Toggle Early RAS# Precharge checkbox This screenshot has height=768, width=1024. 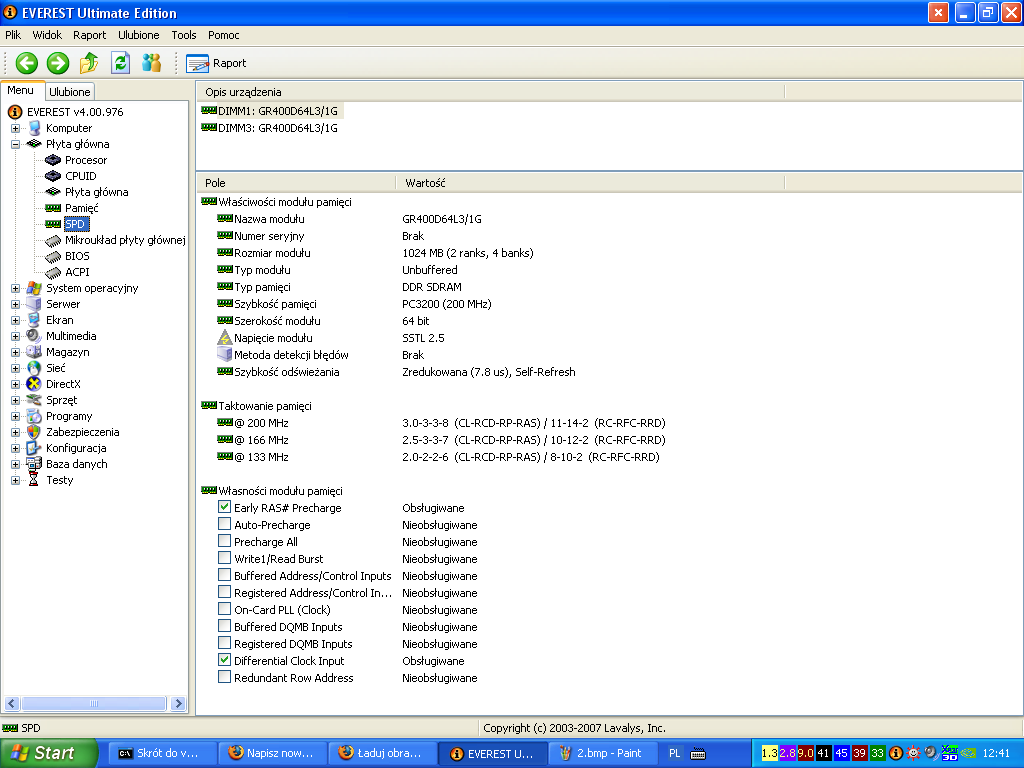[x=224, y=507]
